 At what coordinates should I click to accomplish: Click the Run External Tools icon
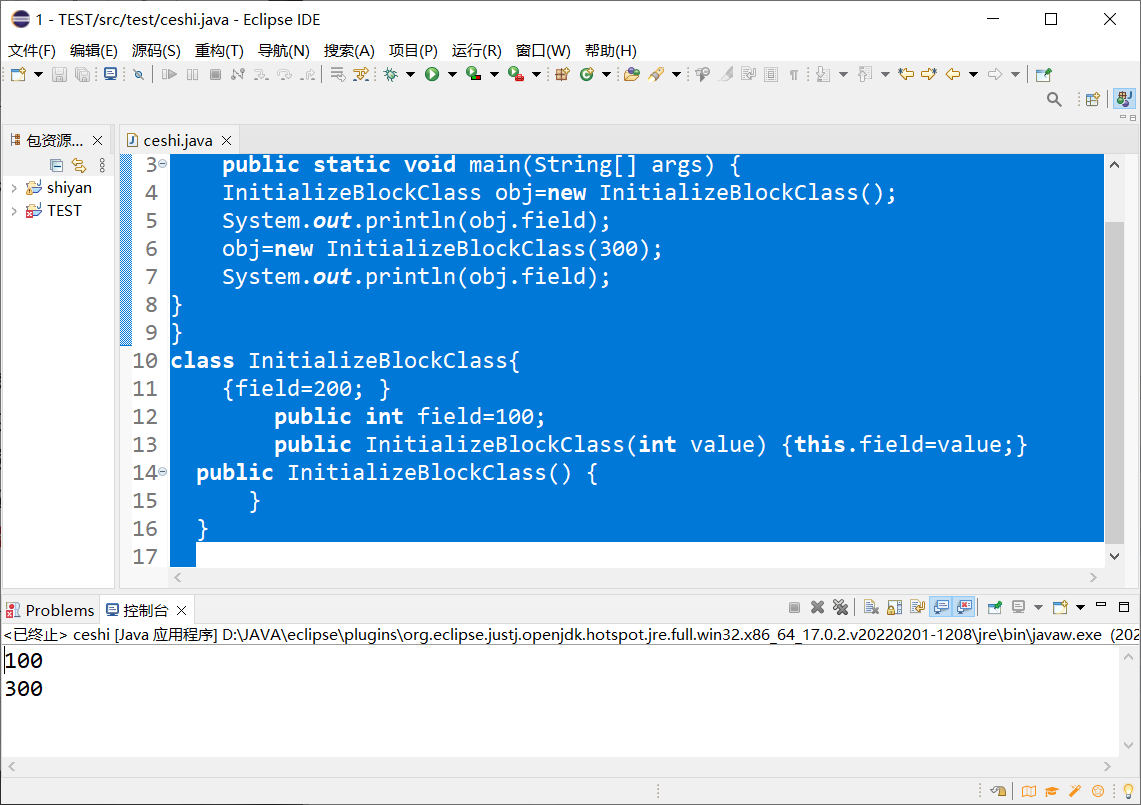click(516, 74)
